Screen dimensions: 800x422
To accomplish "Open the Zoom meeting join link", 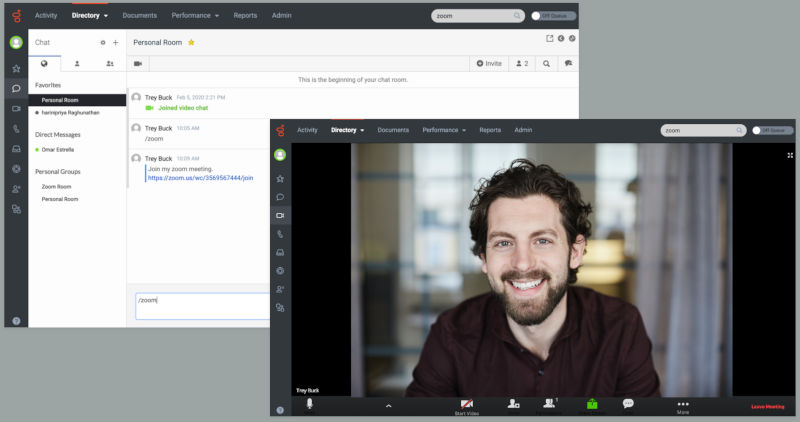I will click(x=200, y=178).
